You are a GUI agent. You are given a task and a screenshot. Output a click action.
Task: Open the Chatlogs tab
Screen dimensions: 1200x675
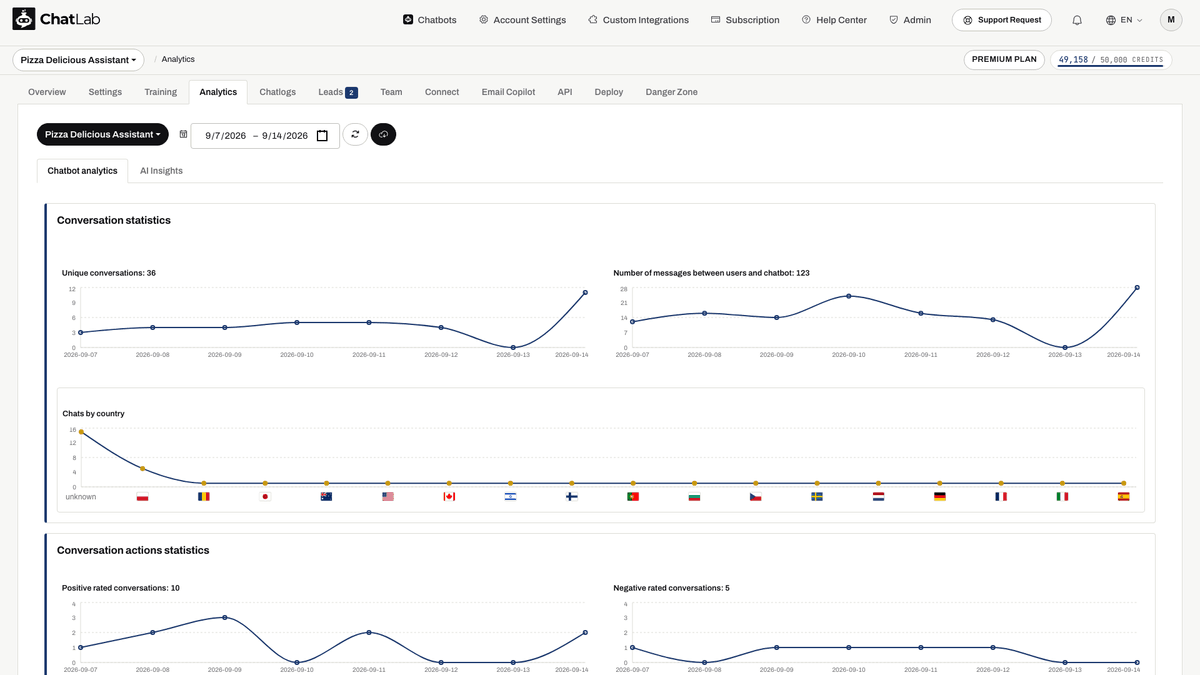pyautogui.click(x=277, y=92)
